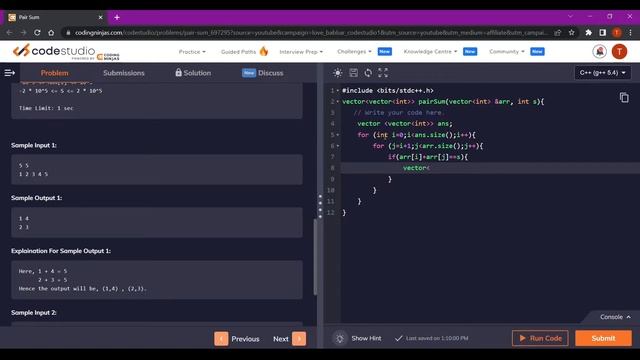This screenshot has width=640, height=360.
Task: Open the Guided Paths link
Action: coord(238,52)
